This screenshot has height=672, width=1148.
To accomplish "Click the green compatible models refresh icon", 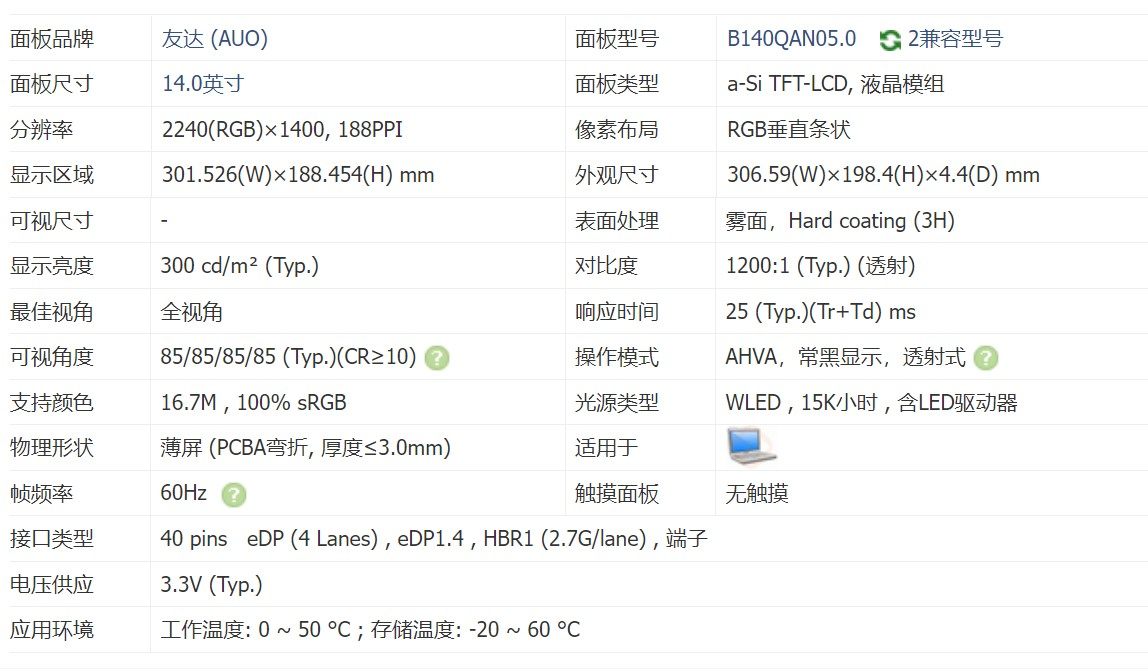I will (889, 40).
